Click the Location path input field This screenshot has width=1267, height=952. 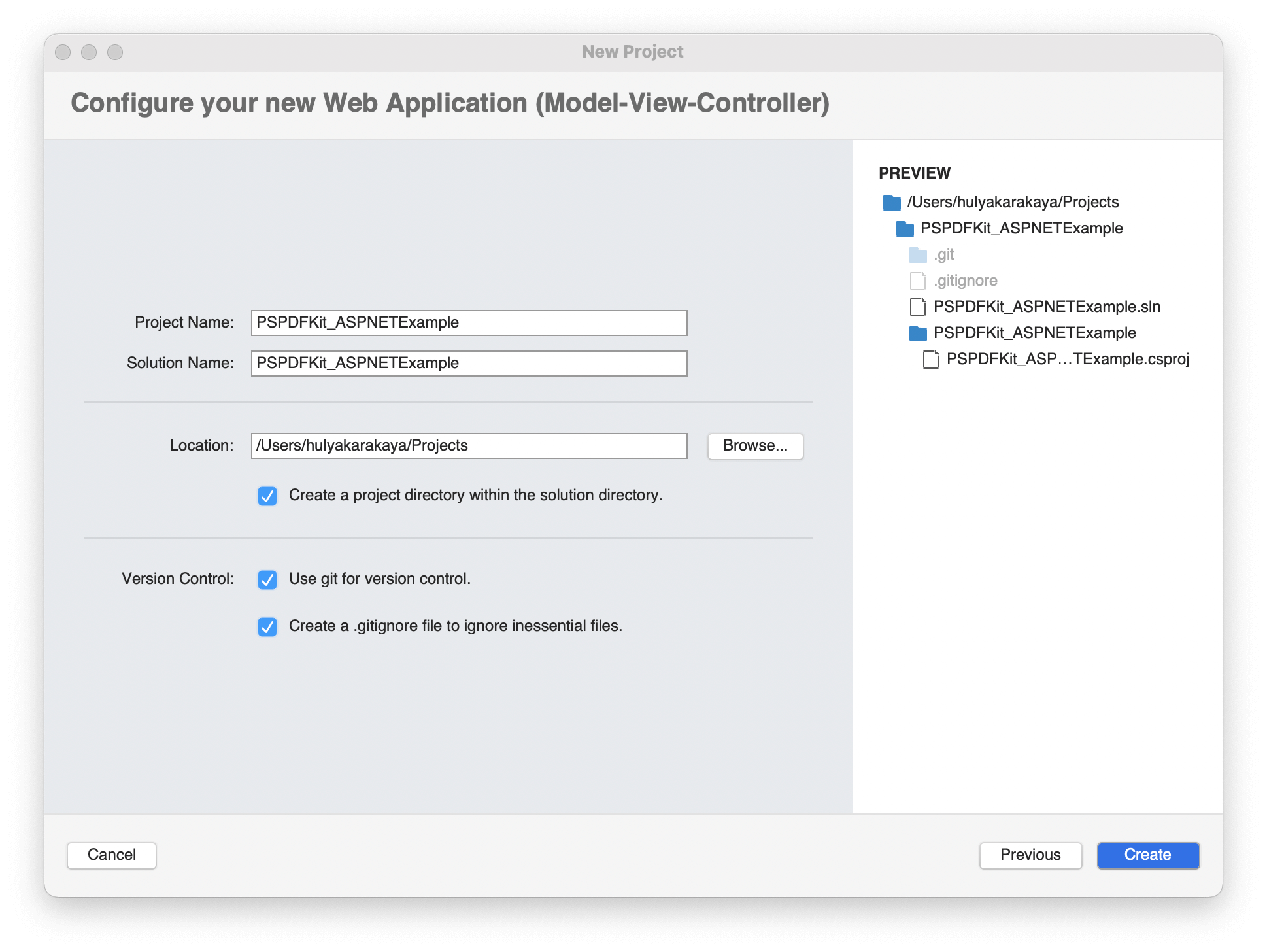coord(469,446)
